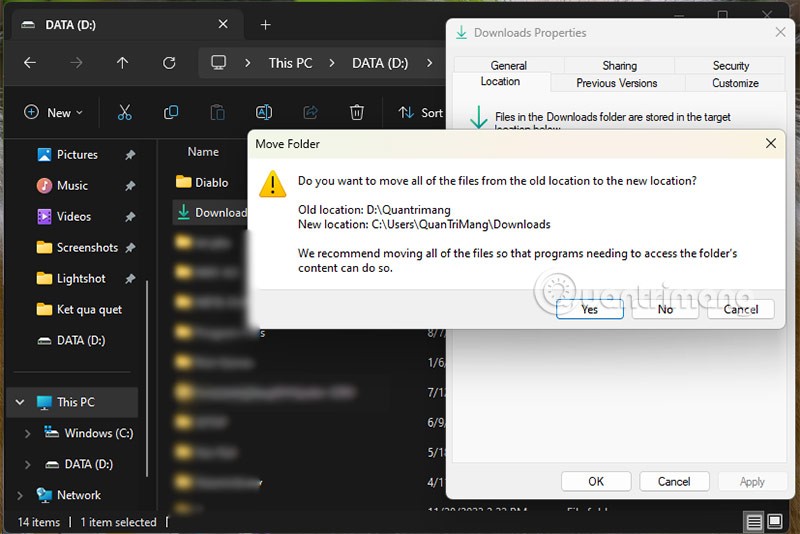Collapse the This PC tree node
The image size is (800, 534).
coord(19,402)
